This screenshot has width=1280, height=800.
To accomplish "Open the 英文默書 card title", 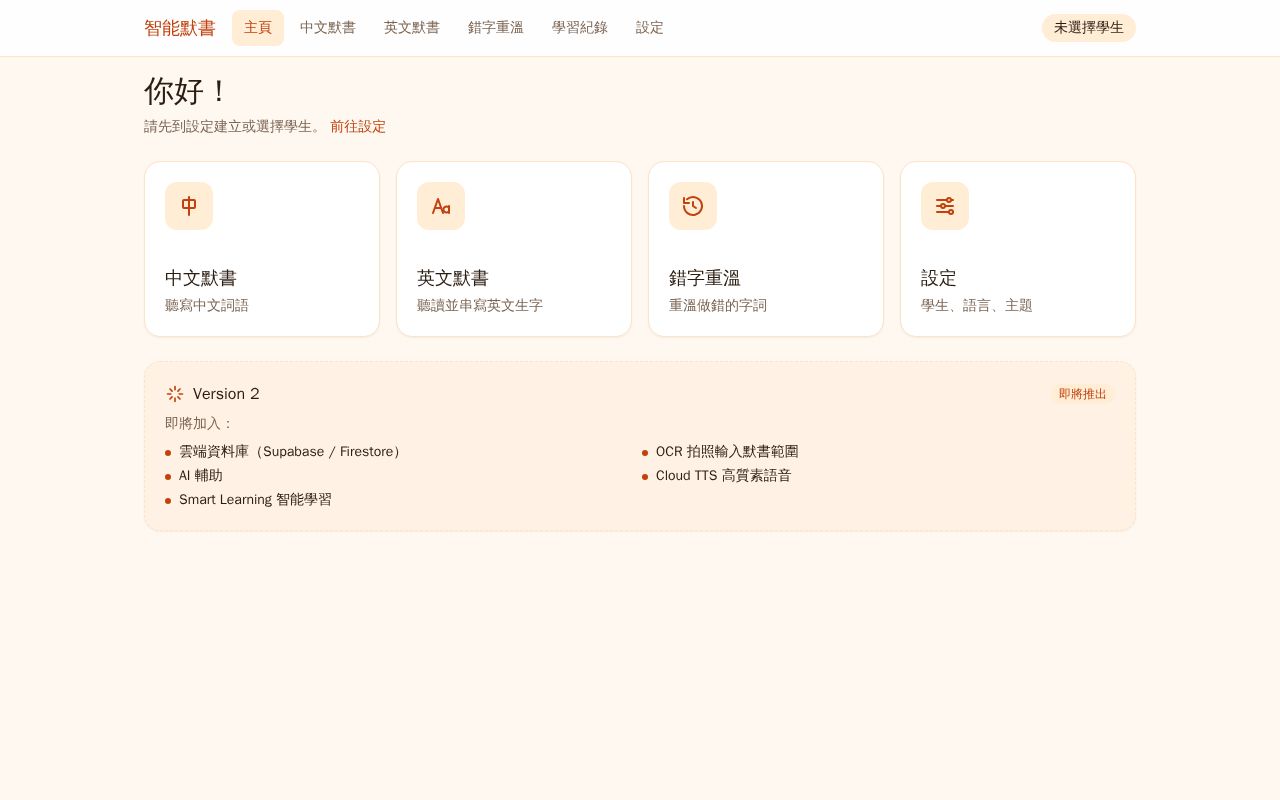I will [x=453, y=278].
